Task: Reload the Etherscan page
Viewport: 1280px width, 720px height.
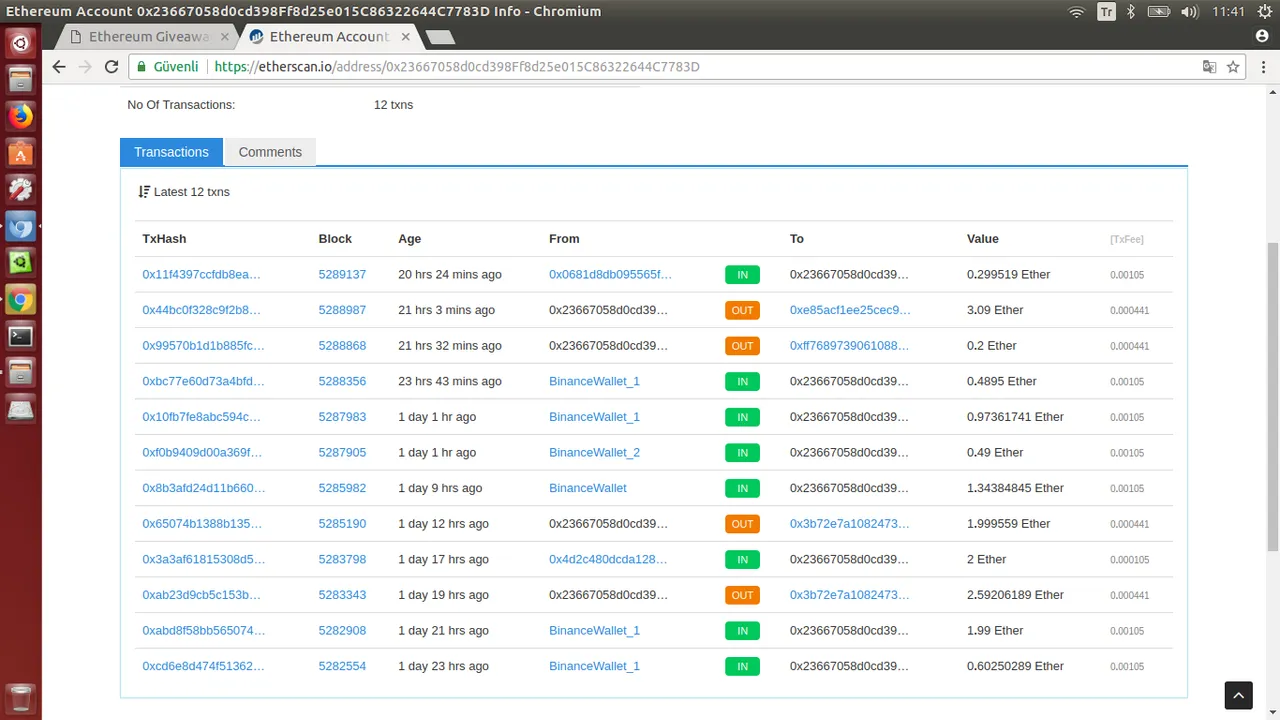Action: coord(112,67)
